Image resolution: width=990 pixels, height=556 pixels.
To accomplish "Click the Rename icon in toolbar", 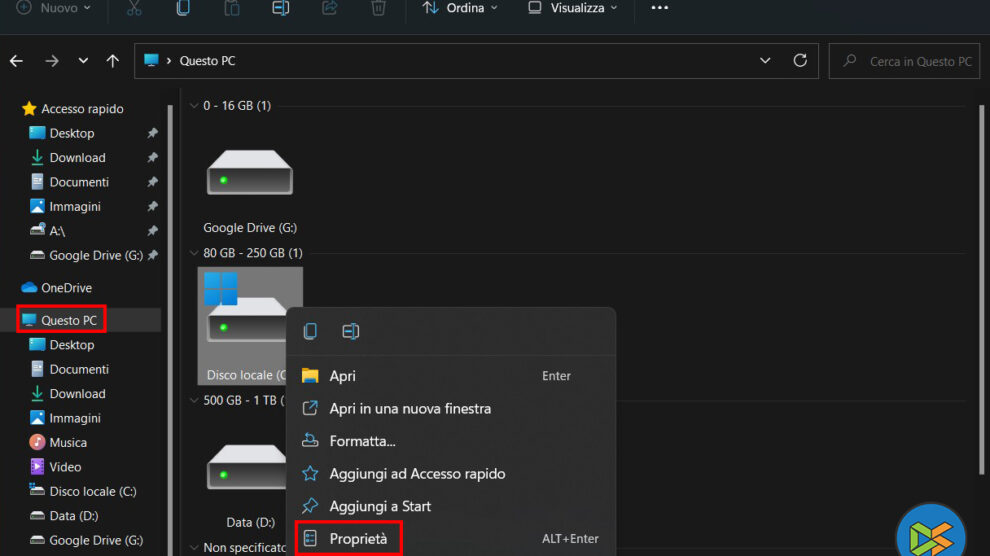I will 280,8.
